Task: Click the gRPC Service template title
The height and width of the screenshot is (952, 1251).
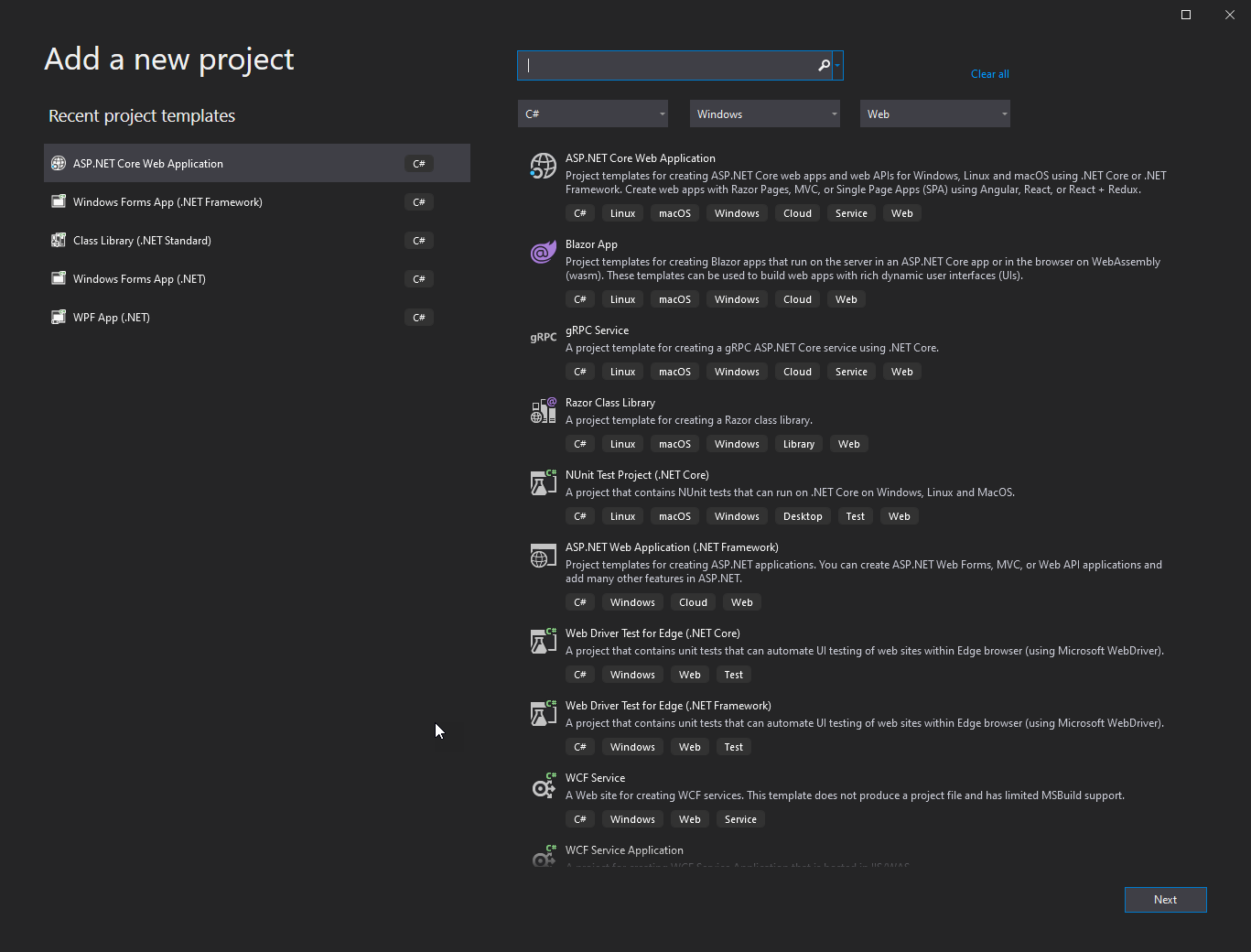Action: pos(597,330)
